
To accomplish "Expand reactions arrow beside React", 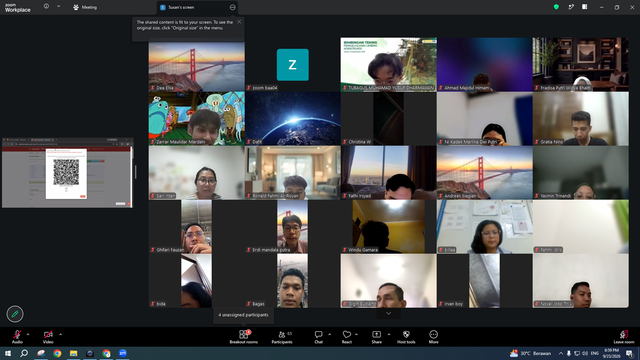I will [x=356, y=334].
